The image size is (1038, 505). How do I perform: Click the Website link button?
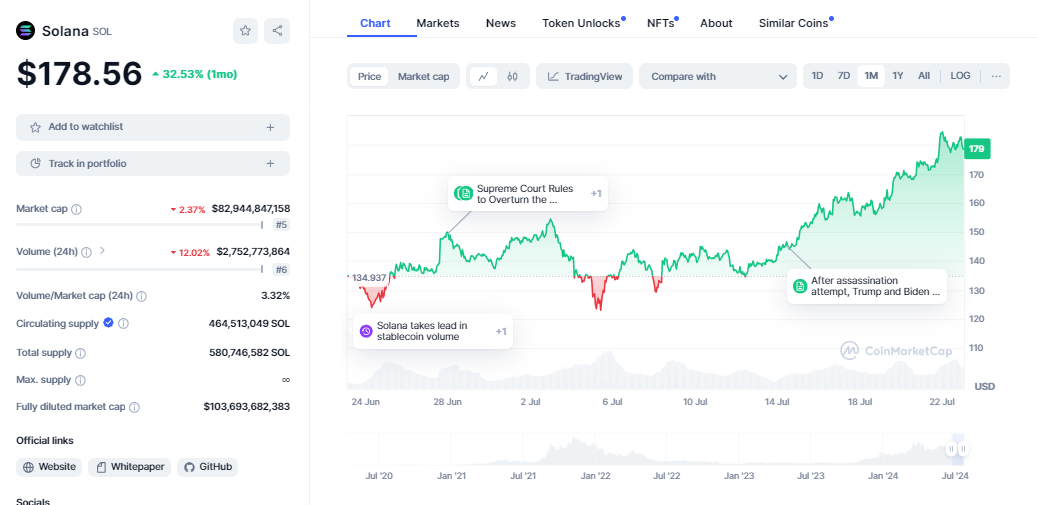coord(49,467)
